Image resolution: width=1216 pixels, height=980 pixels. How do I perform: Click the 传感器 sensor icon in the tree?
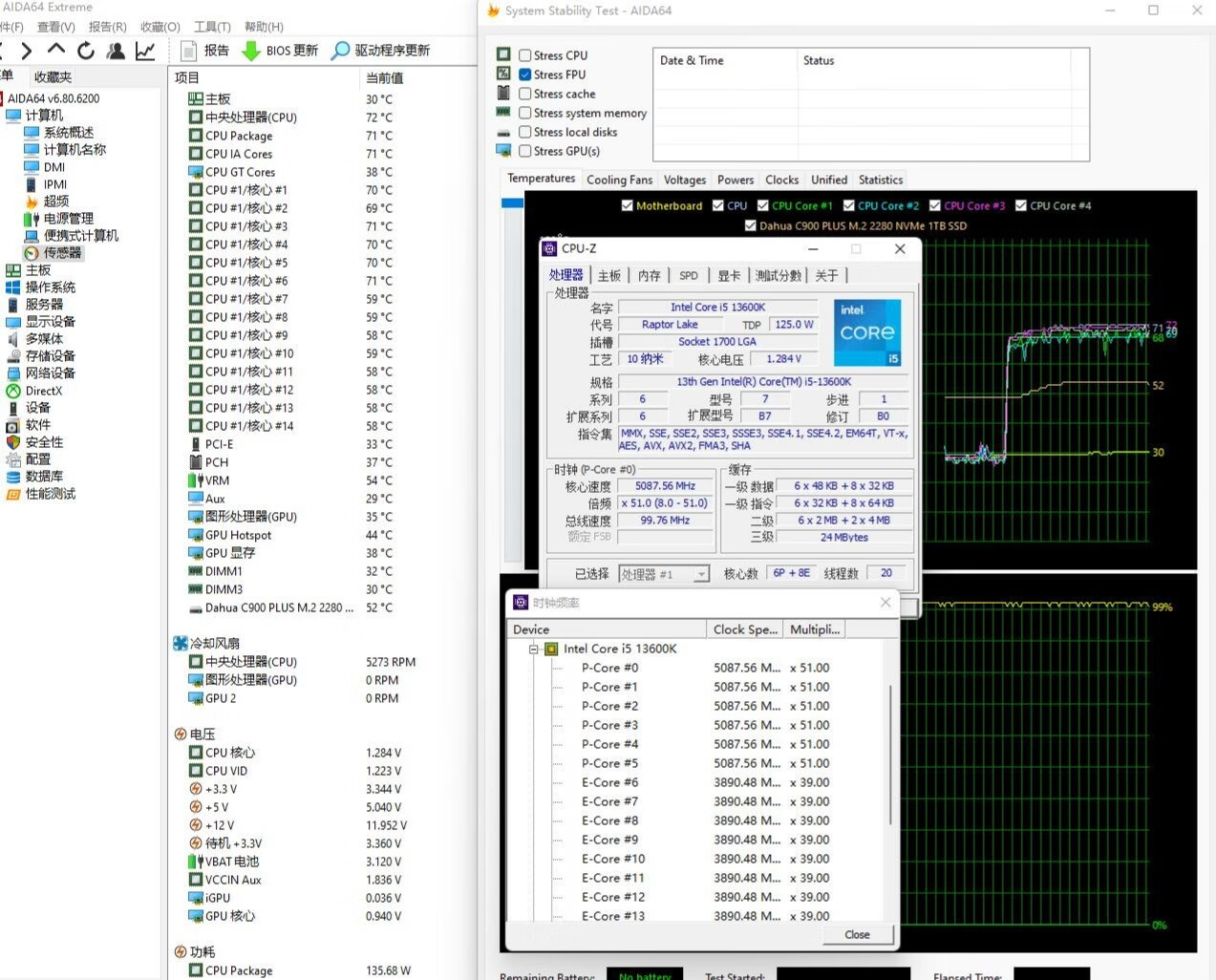32,253
